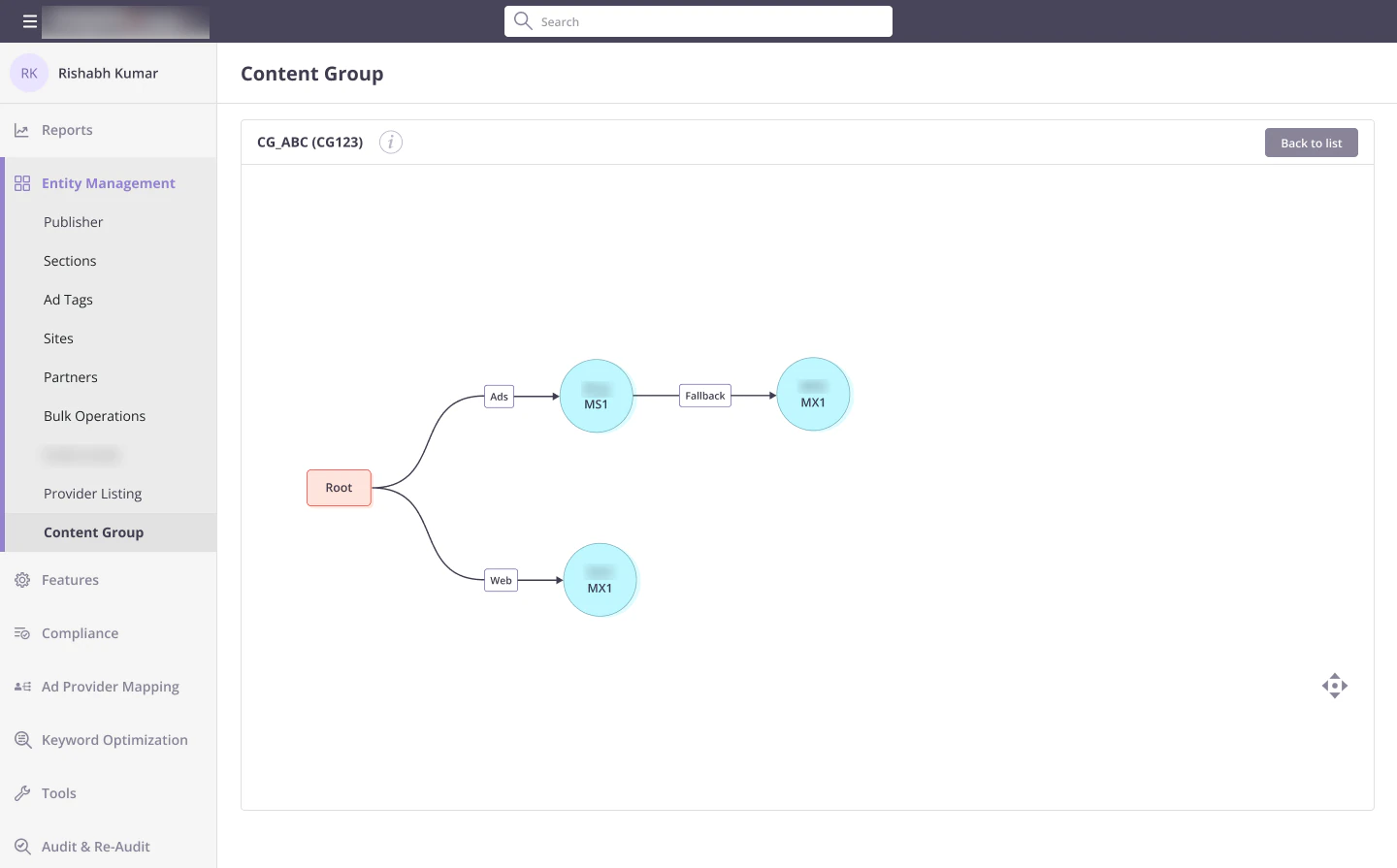Click the RK user avatar
The image size is (1397, 868).
[x=29, y=73]
